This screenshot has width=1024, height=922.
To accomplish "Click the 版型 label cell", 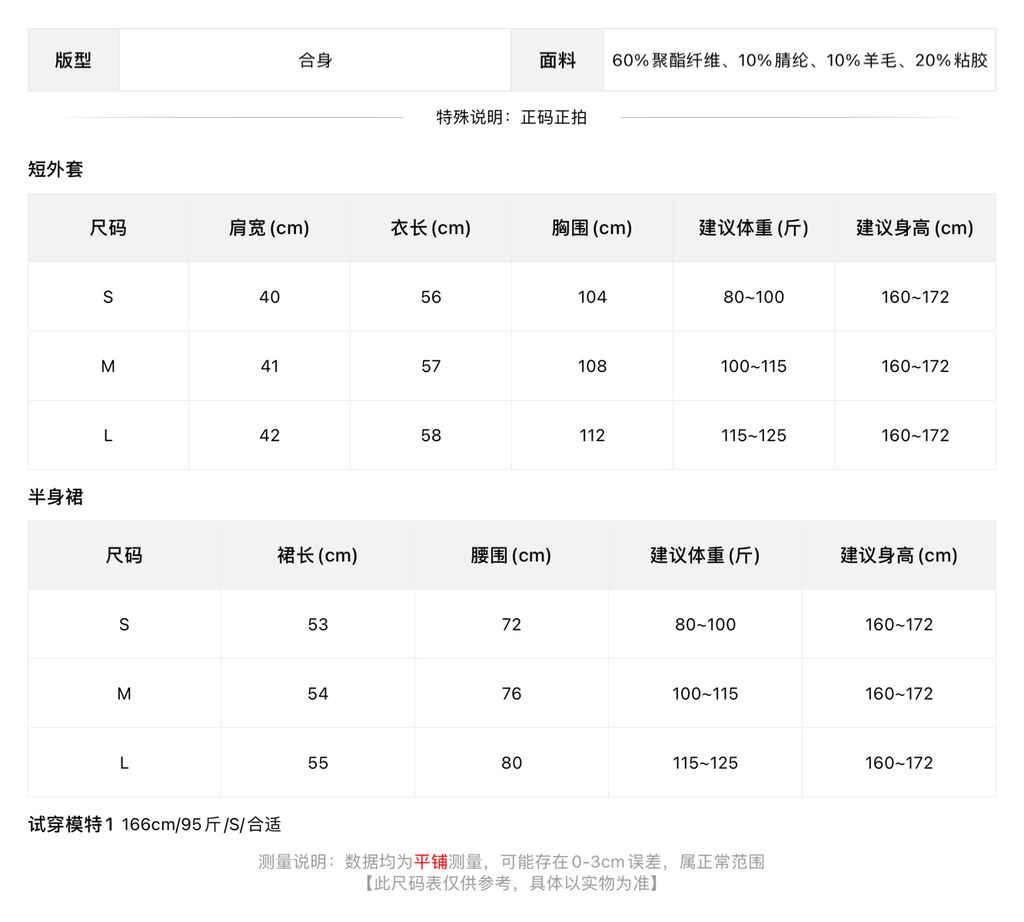I will [x=73, y=60].
